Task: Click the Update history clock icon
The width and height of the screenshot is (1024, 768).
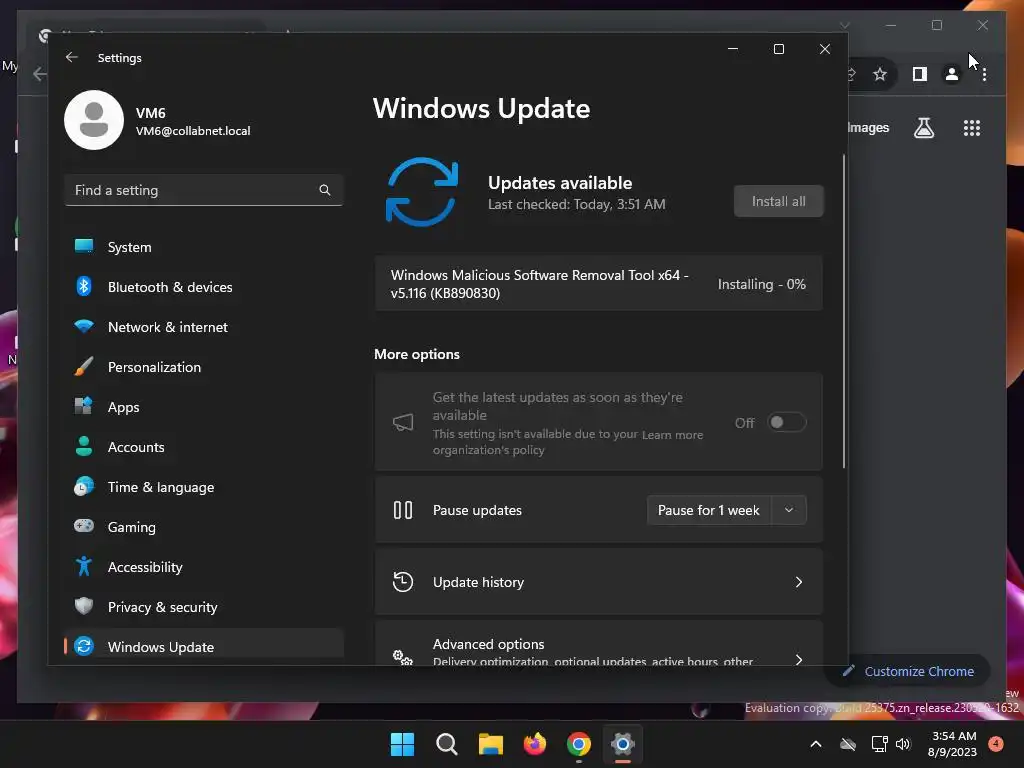Action: coord(403,581)
